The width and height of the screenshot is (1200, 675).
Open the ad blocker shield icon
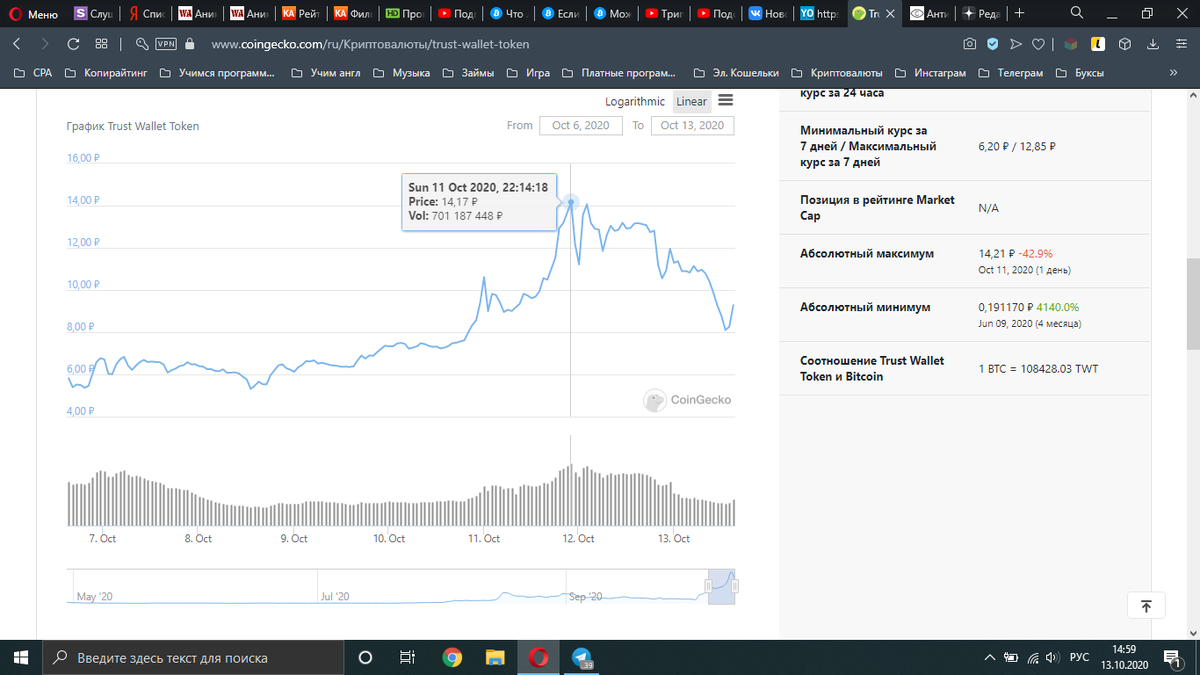992,44
